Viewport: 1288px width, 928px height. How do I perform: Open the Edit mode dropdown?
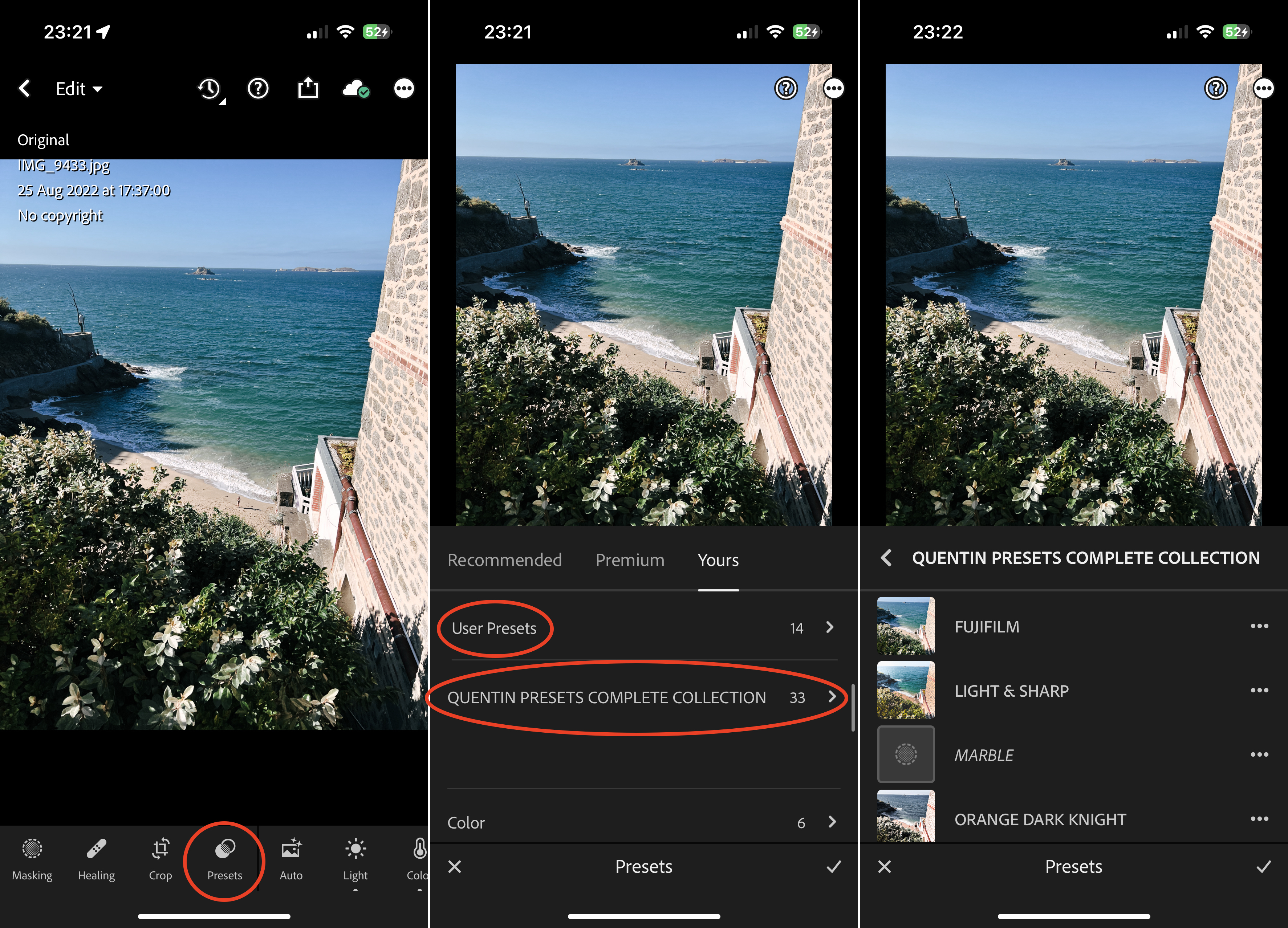[78, 89]
